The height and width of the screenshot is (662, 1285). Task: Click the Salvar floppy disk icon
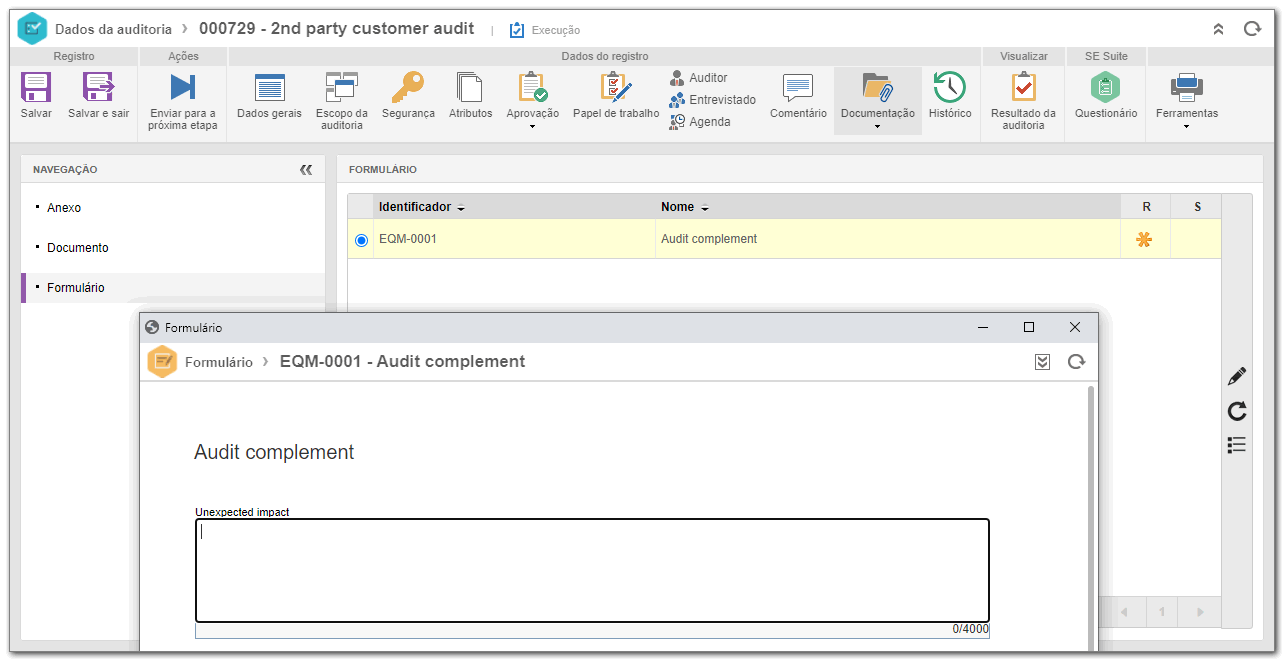[36, 87]
